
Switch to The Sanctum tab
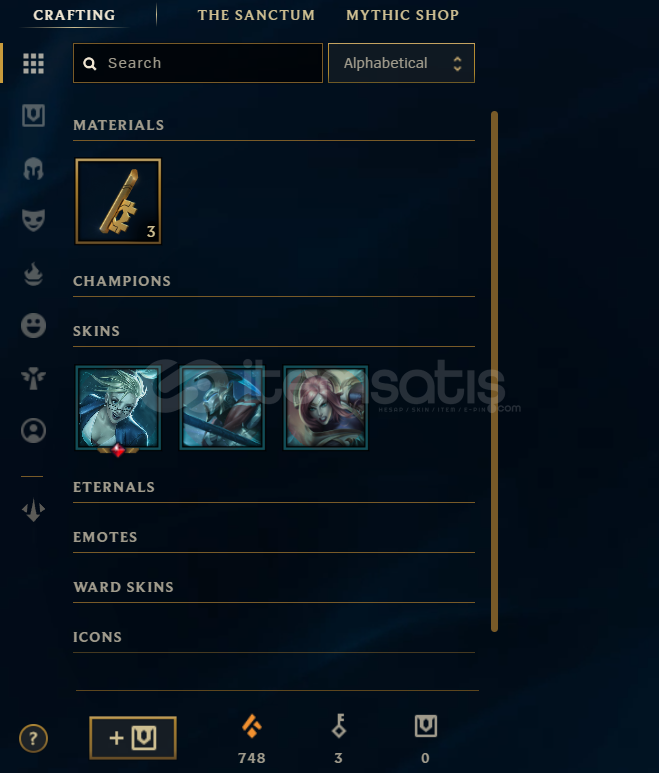click(x=256, y=15)
